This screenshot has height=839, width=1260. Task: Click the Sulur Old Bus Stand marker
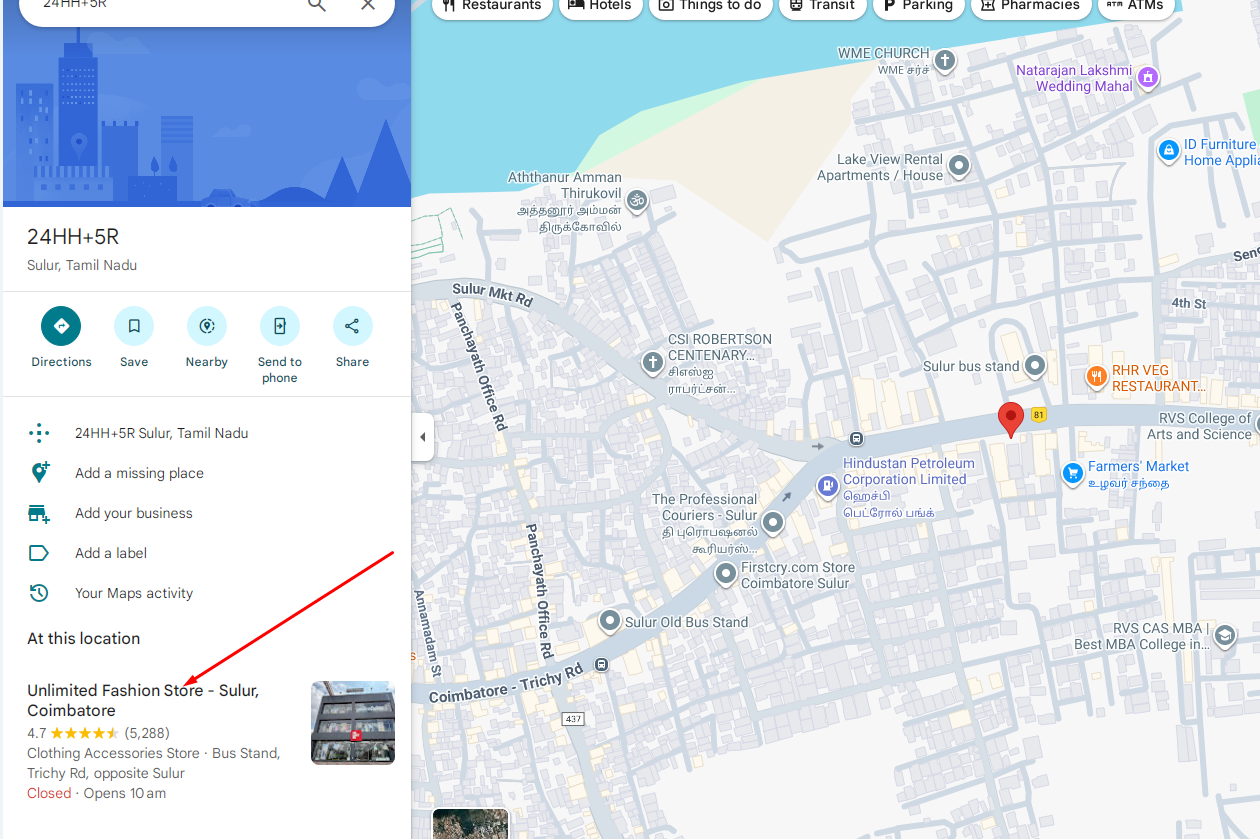tap(610, 622)
